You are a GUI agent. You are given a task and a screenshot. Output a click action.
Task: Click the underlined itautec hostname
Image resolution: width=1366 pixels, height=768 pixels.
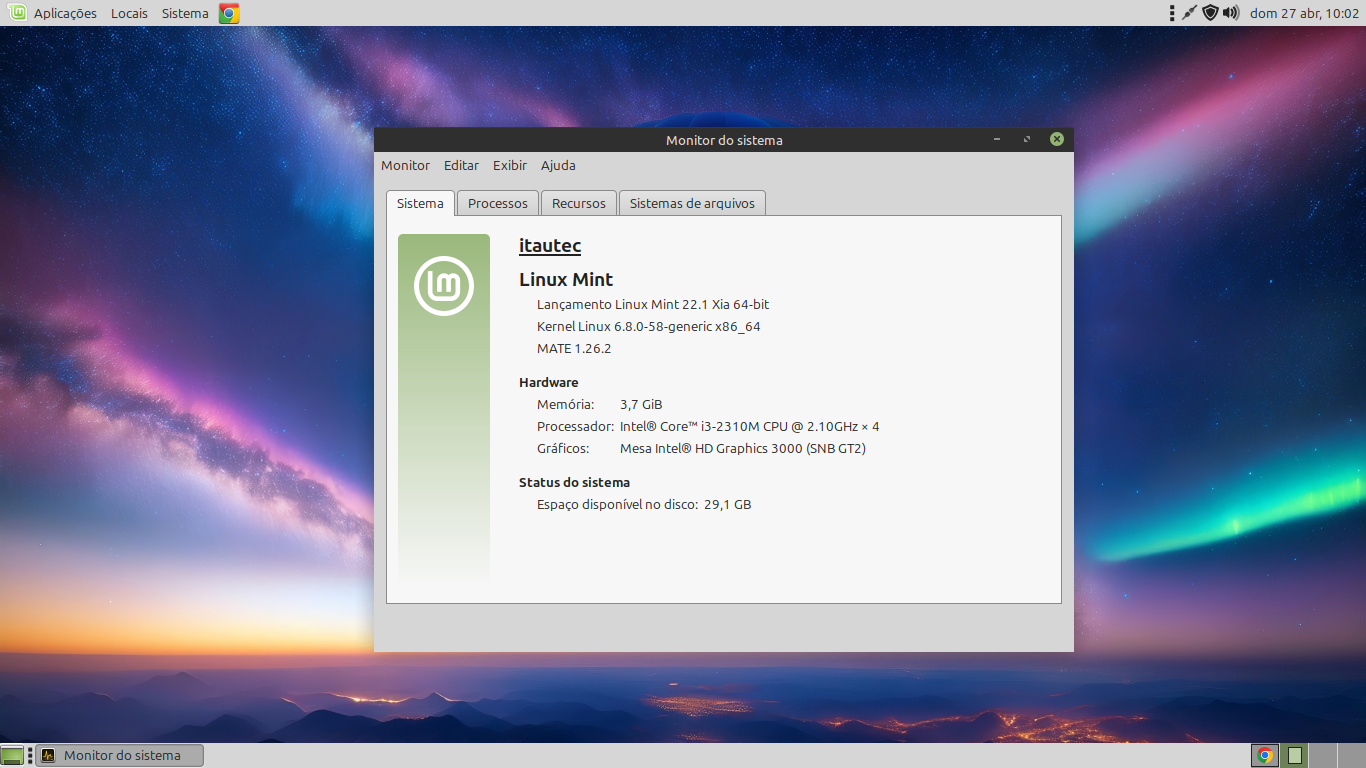point(550,245)
